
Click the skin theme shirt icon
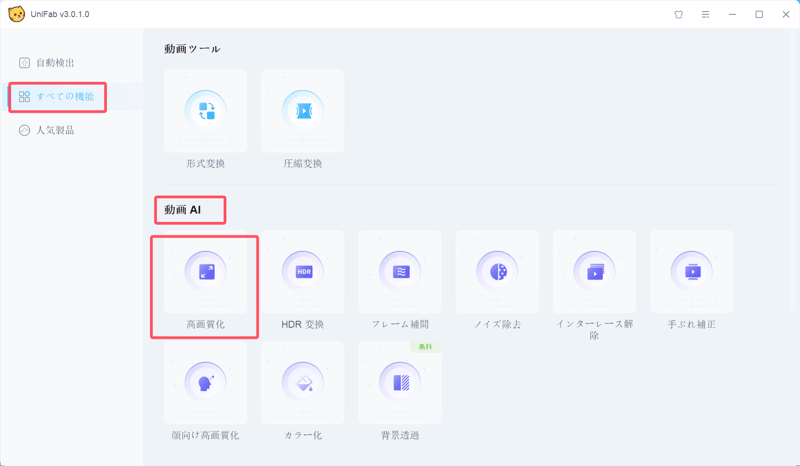coord(679,15)
